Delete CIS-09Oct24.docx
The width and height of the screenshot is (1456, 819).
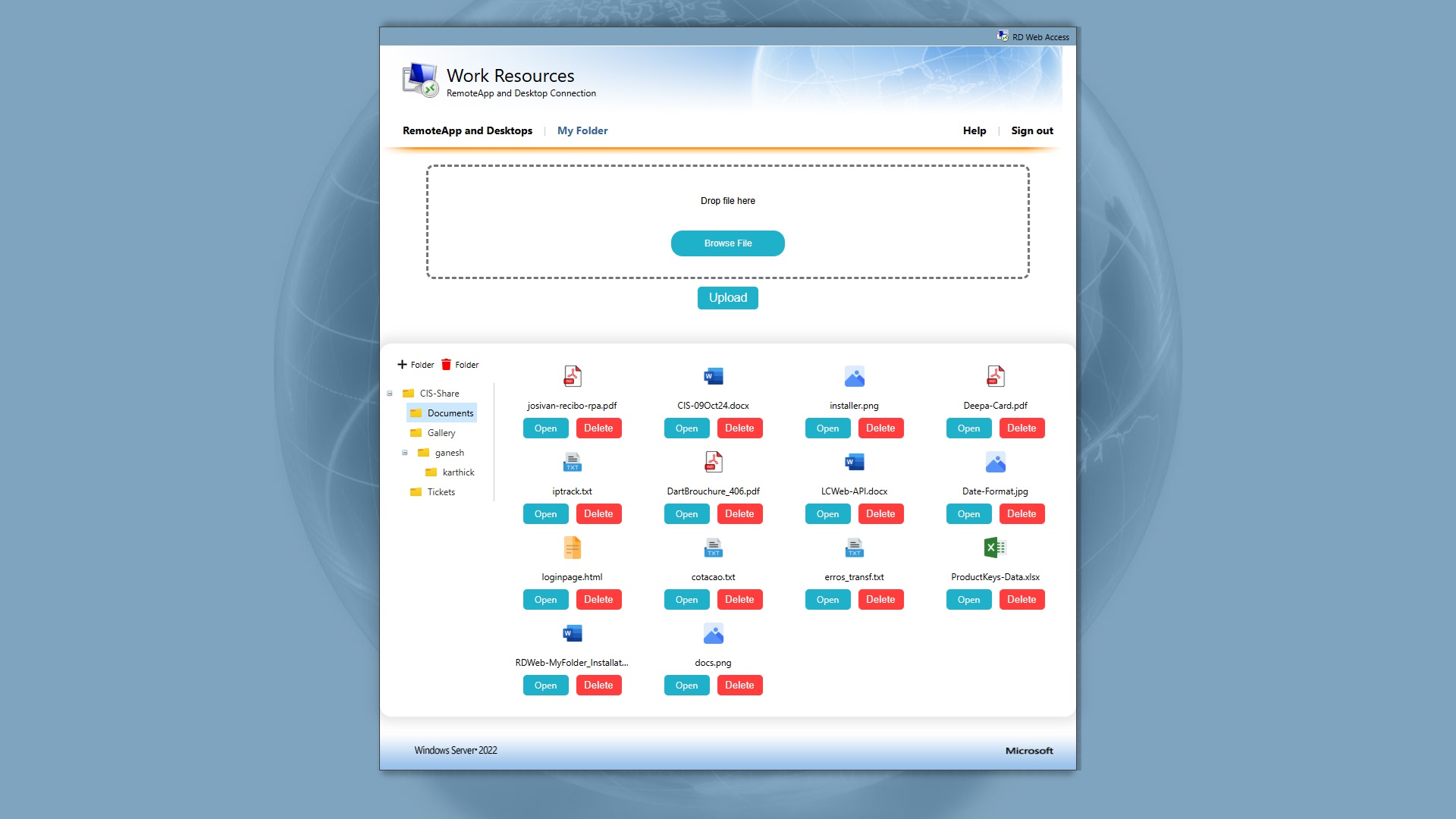click(740, 428)
